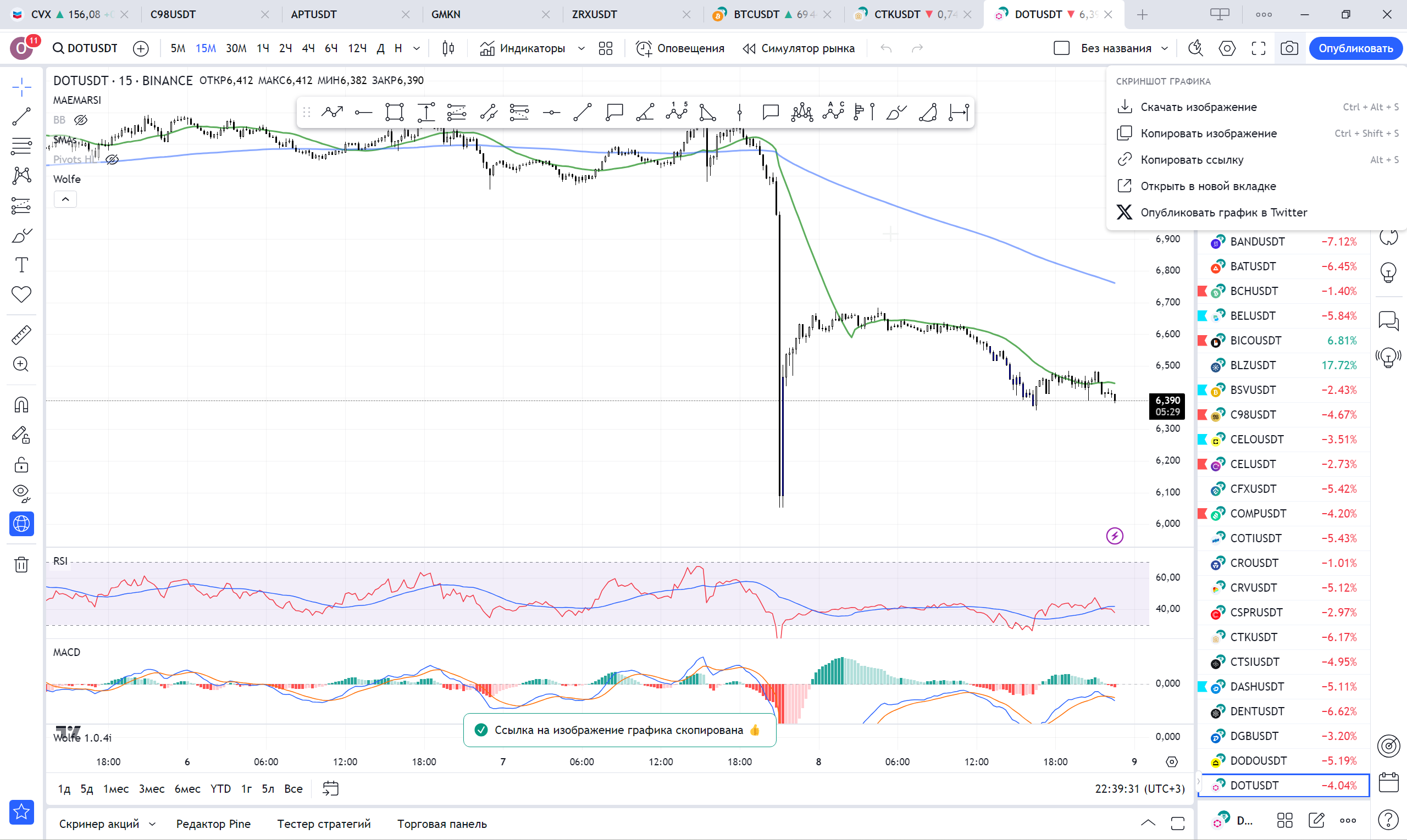1407x840 pixels.
Task: Choose 'Копировать изображение' from the screenshot menu
Action: click(x=1208, y=133)
